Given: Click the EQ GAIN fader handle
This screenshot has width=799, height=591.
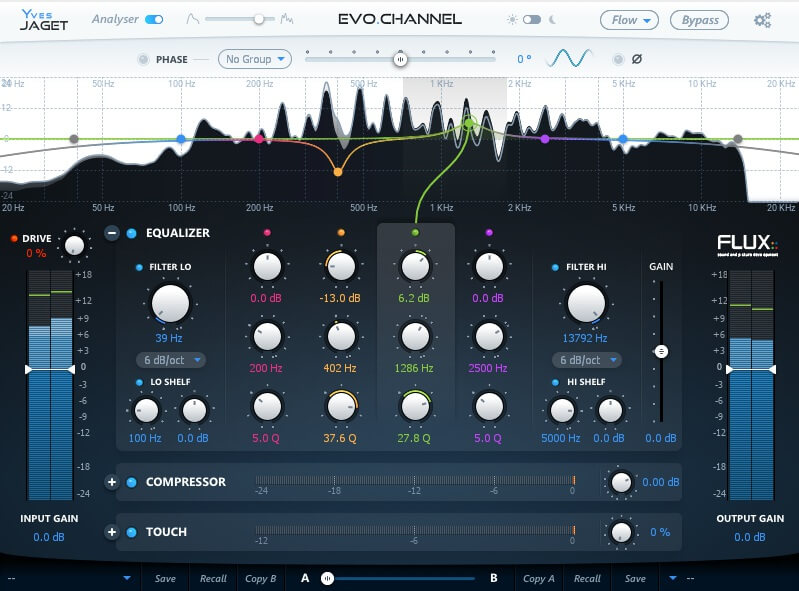Looking at the screenshot, I should click(x=661, y=352).
